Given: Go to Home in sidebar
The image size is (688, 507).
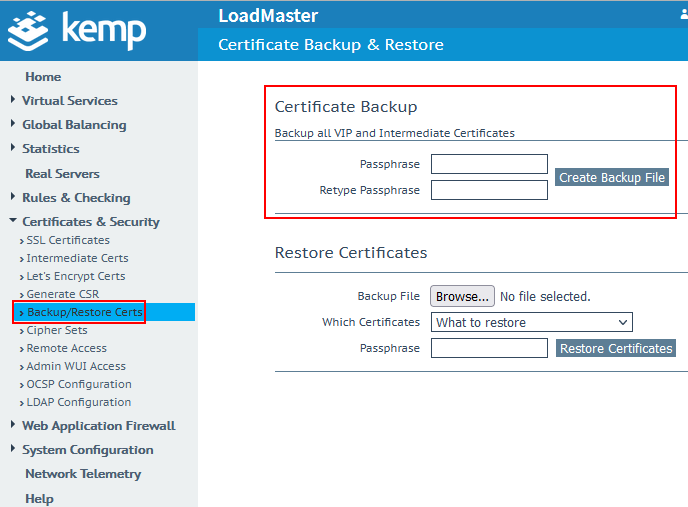Looking at the screenshot, I should point(43,77).
